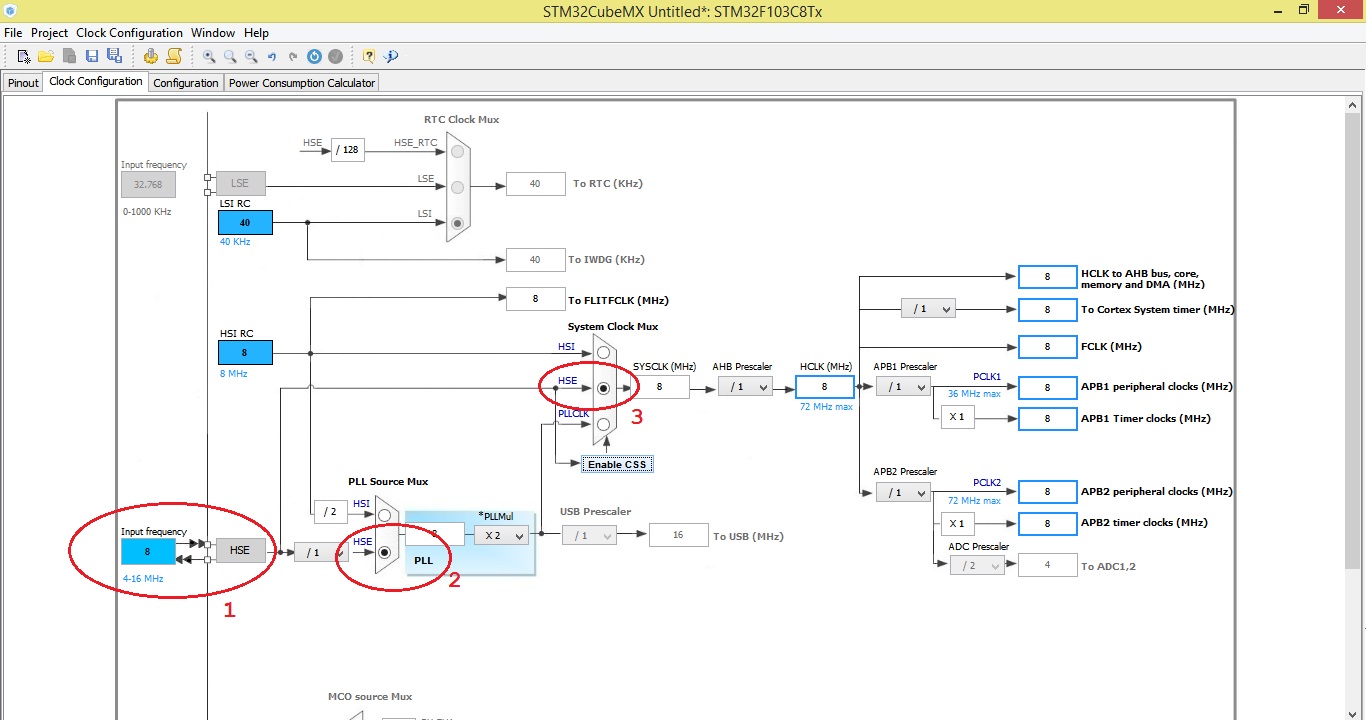Select HSI in System Clock Mux
The height and width of the screenshot is (720, 1372).
[603, 353]
